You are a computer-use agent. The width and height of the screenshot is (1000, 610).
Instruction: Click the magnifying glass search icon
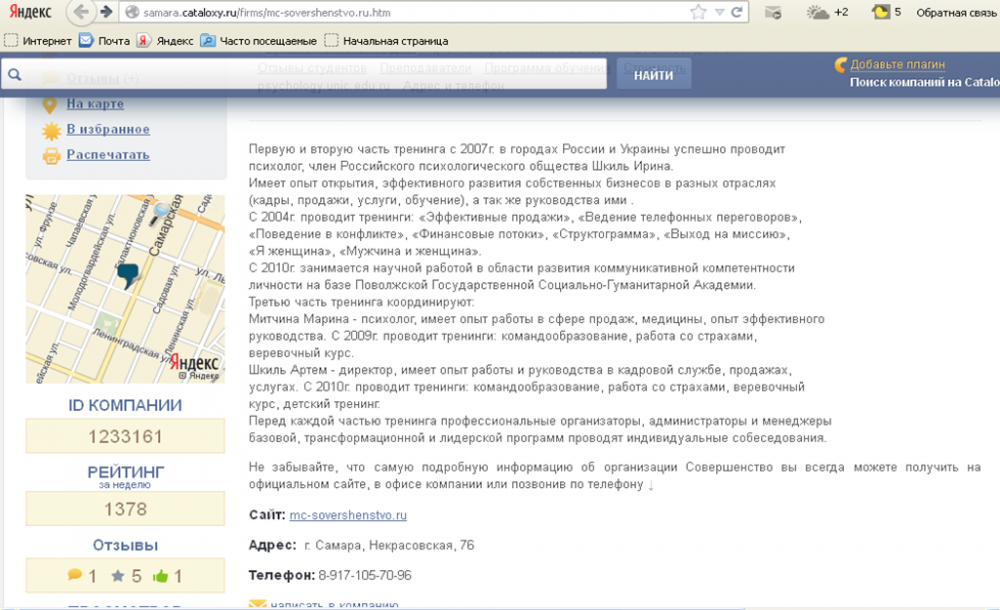click(13, 73)
